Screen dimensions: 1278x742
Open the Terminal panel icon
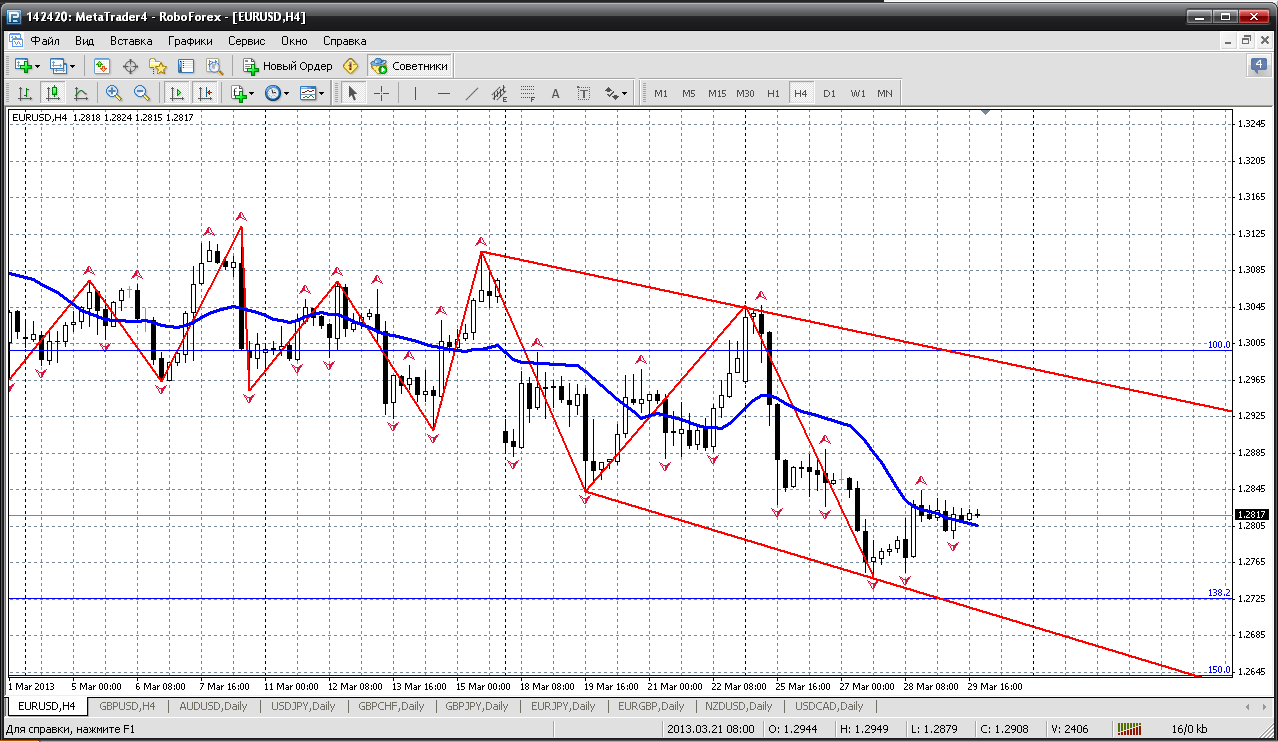[x=186, y=66]
